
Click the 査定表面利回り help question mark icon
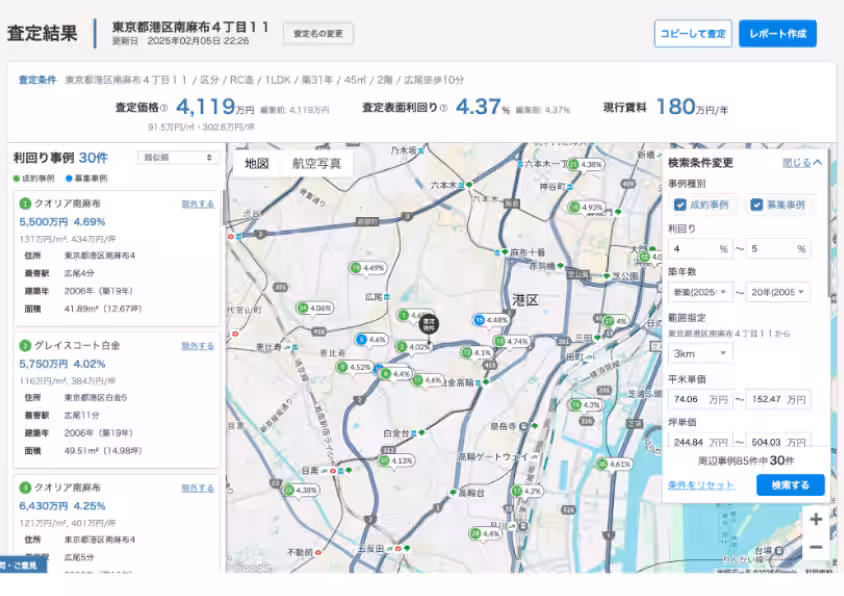443,108
